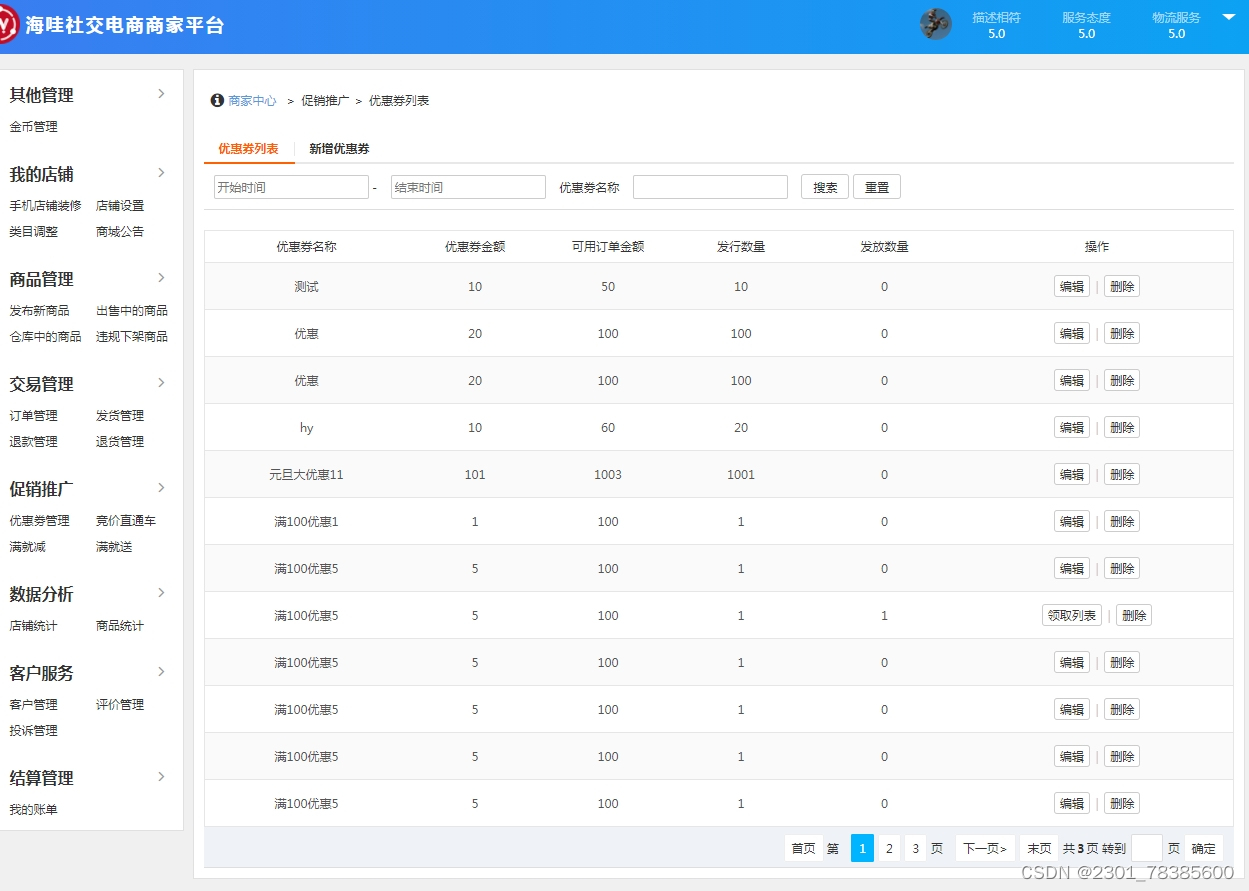Focus the 结束时间 date field
Screen dimensions: 1249x891
click(x=468, y=187)
